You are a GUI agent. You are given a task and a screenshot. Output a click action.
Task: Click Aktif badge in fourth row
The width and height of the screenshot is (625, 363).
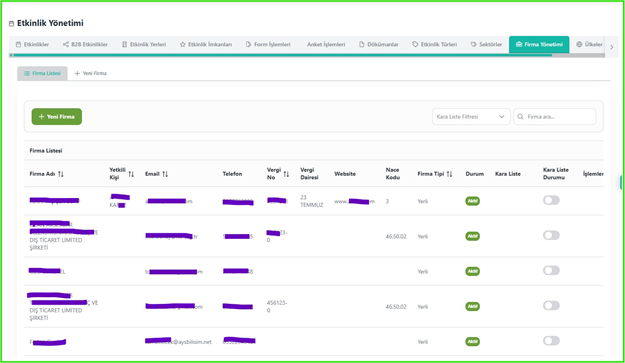(x=472, y=306)
